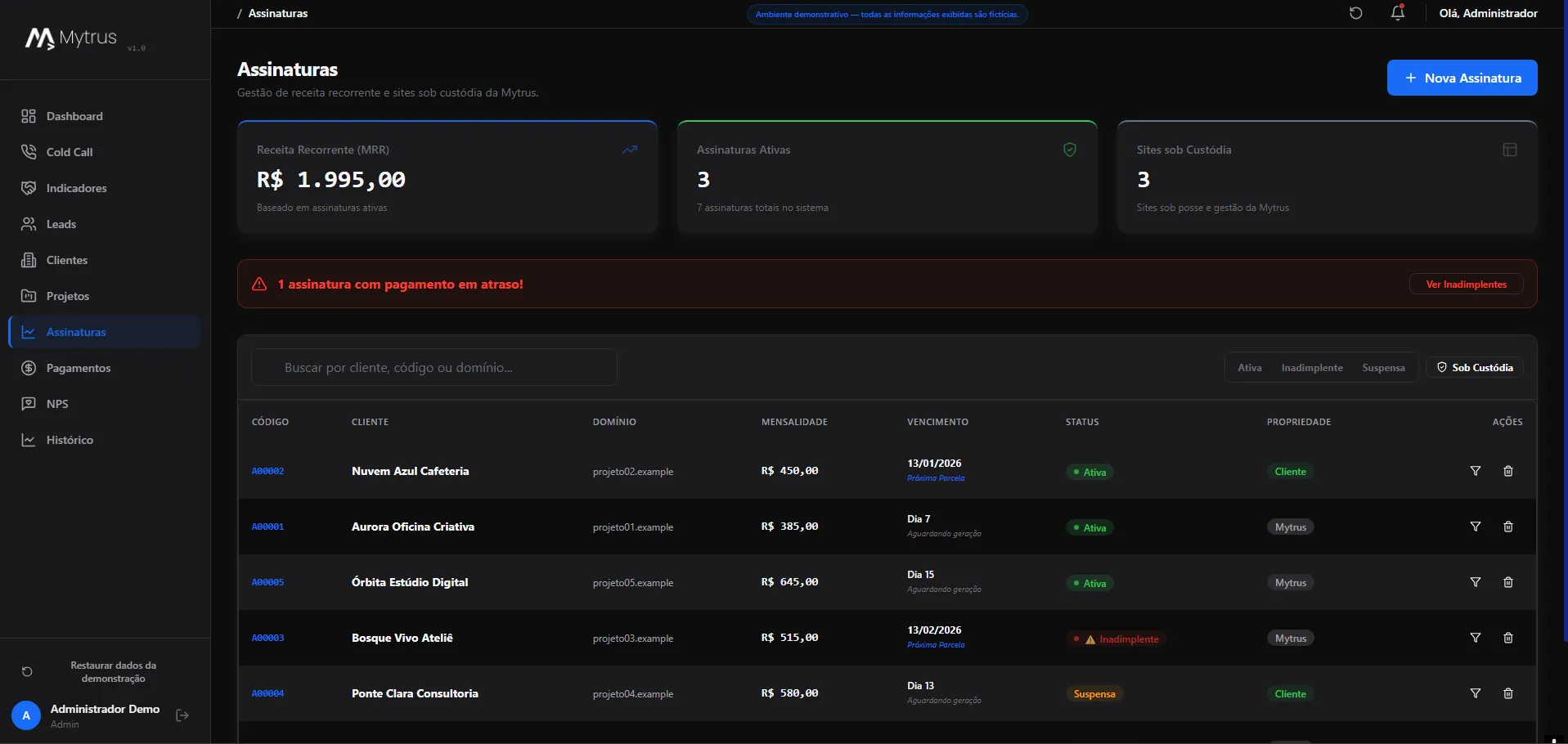Click the Assinaturas breadcrumb
1568x744 pixels.
(278, 13)
